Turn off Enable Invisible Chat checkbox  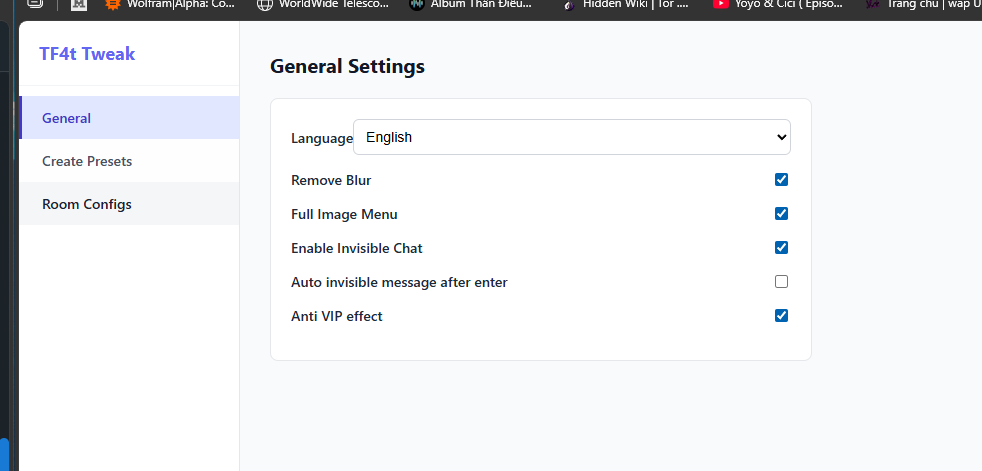tap(781, 247)
